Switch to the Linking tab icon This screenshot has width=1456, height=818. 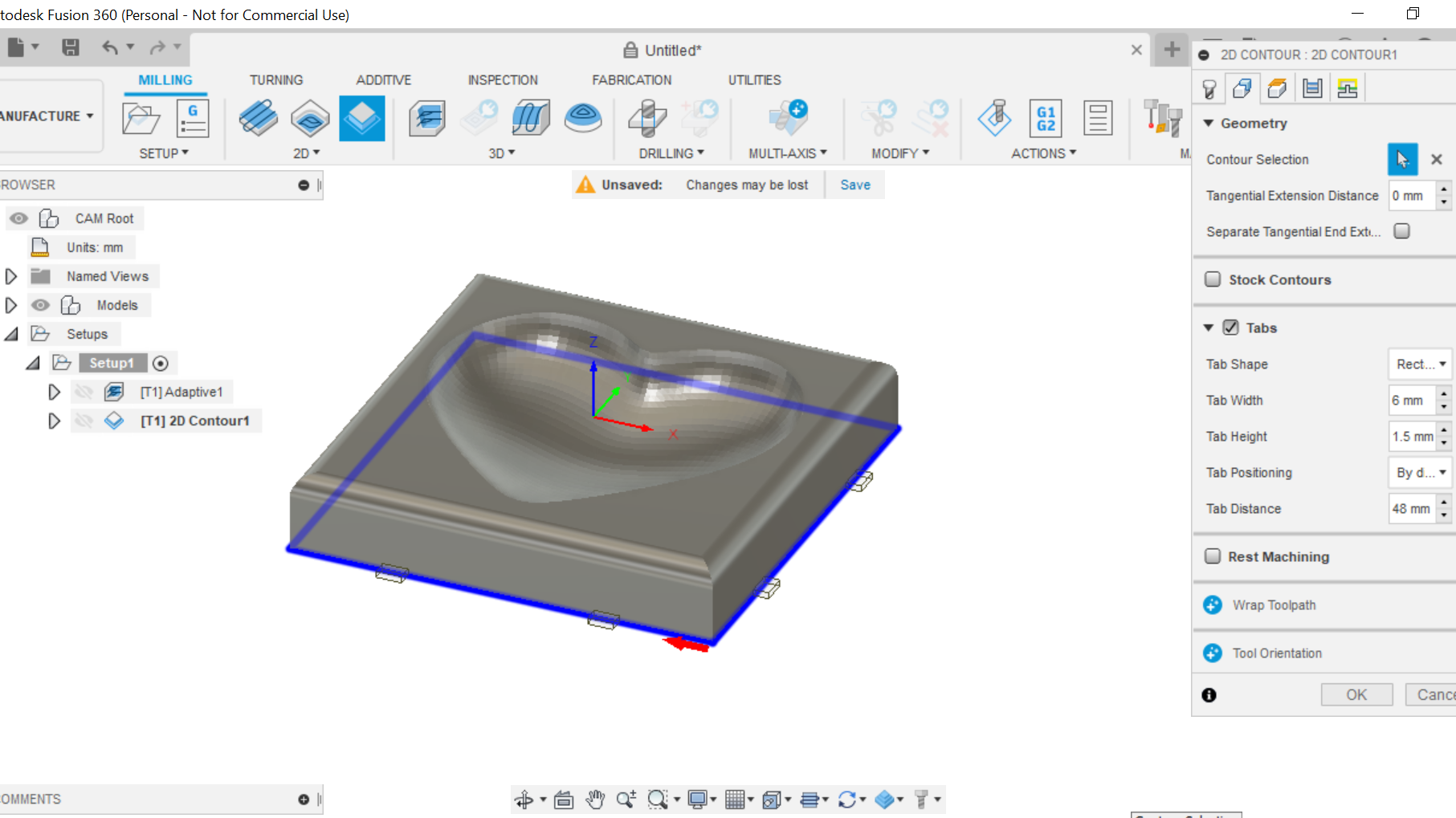tap(1347, 88)
